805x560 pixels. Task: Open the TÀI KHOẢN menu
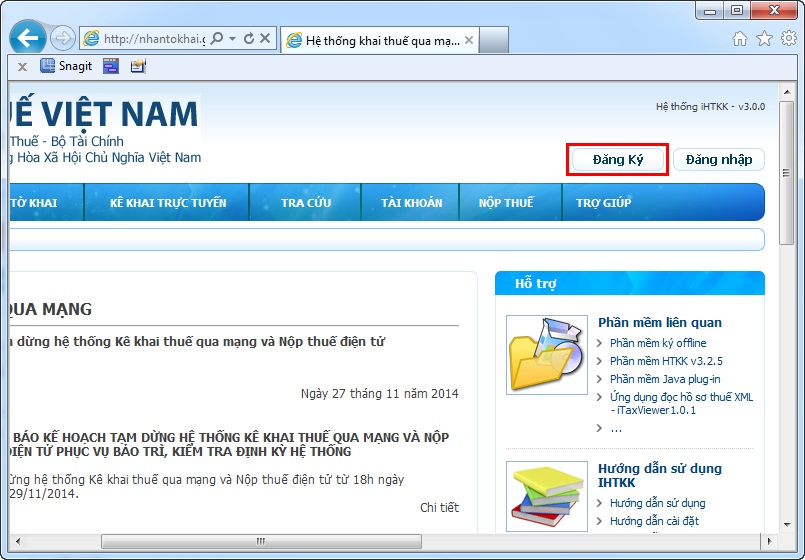pyautogui.click(x=411, y=203)
